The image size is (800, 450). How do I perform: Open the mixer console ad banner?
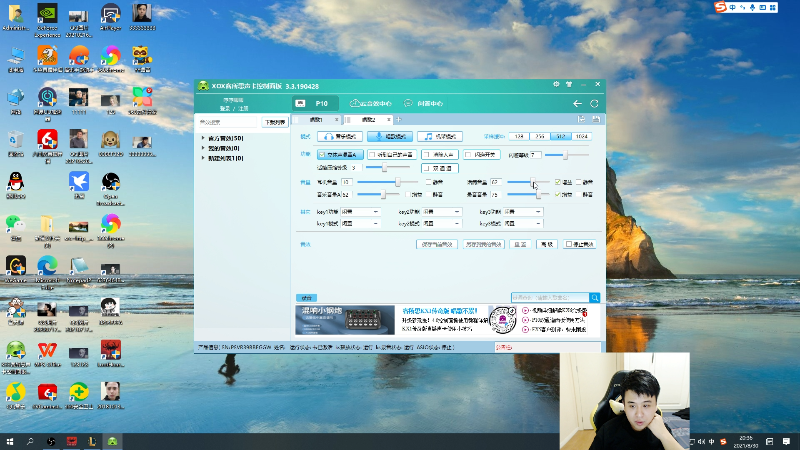[x=345, y=320]
